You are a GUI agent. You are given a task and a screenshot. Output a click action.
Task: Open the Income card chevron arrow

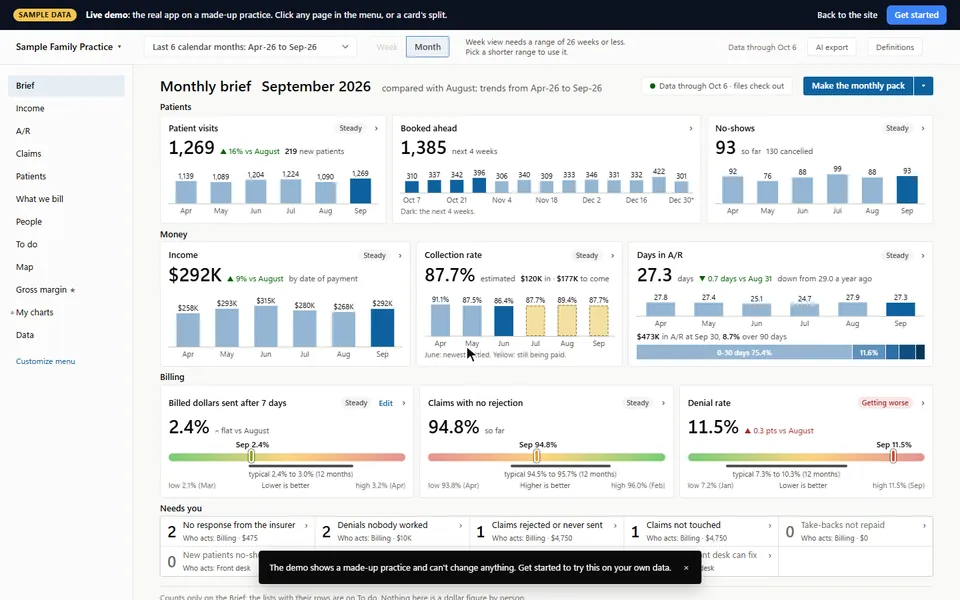point(400,256)
